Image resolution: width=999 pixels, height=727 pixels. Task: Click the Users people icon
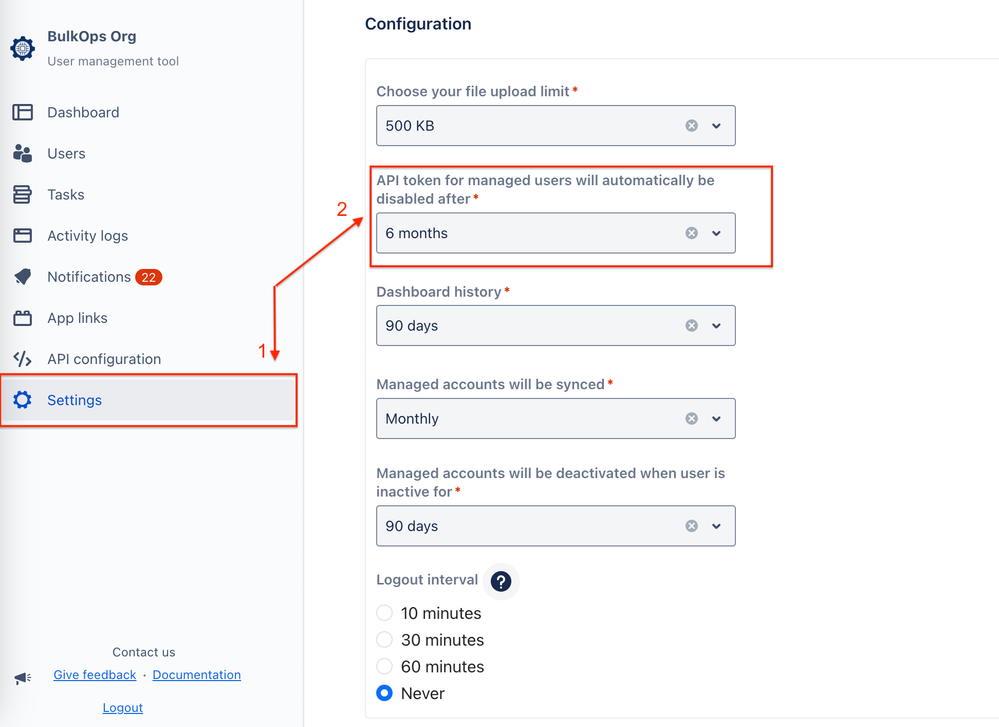[x=22, y=153]
